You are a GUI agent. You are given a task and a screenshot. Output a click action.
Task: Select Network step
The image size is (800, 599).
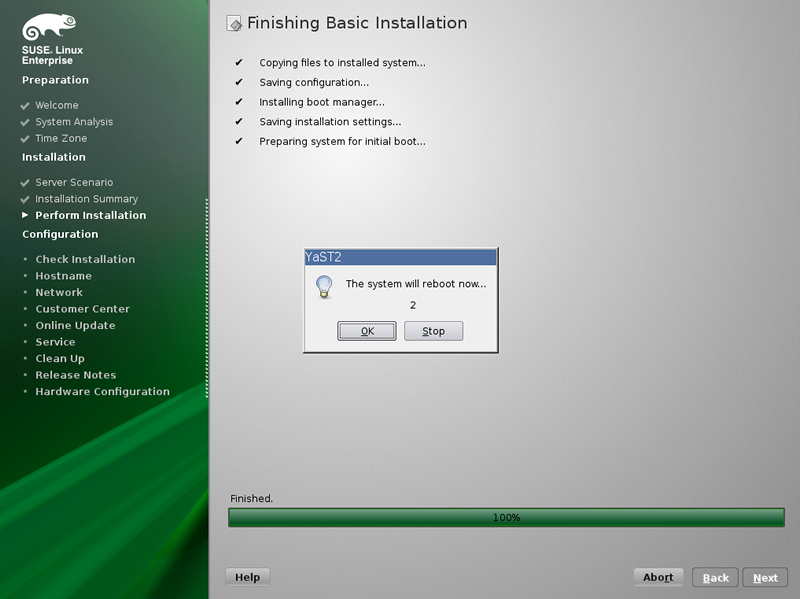point(59,292)
